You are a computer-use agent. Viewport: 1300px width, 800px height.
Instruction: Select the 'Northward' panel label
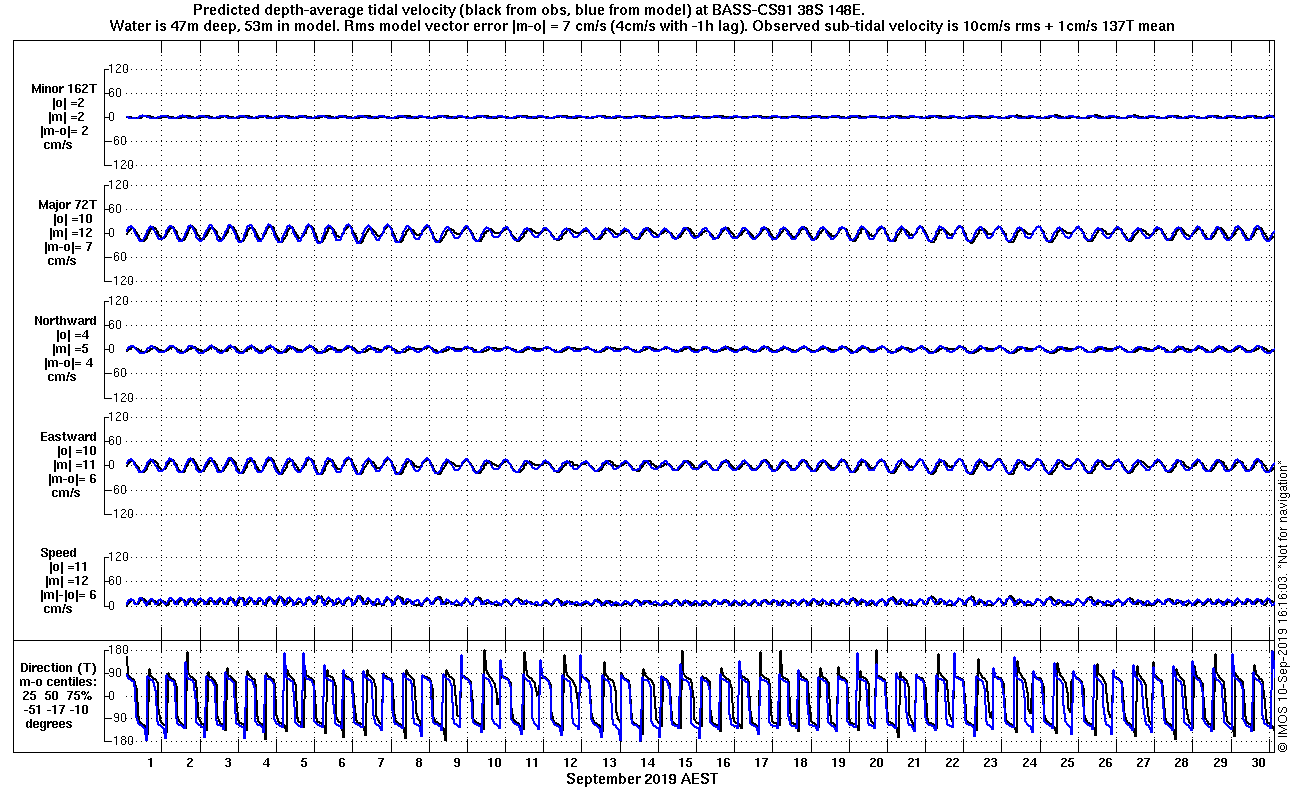pos(65,321)
